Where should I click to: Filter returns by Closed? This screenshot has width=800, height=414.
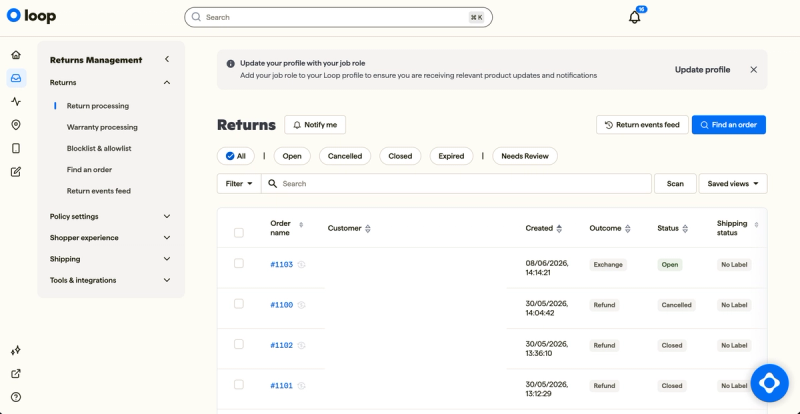pyautogui.click(x=400, y=156)
